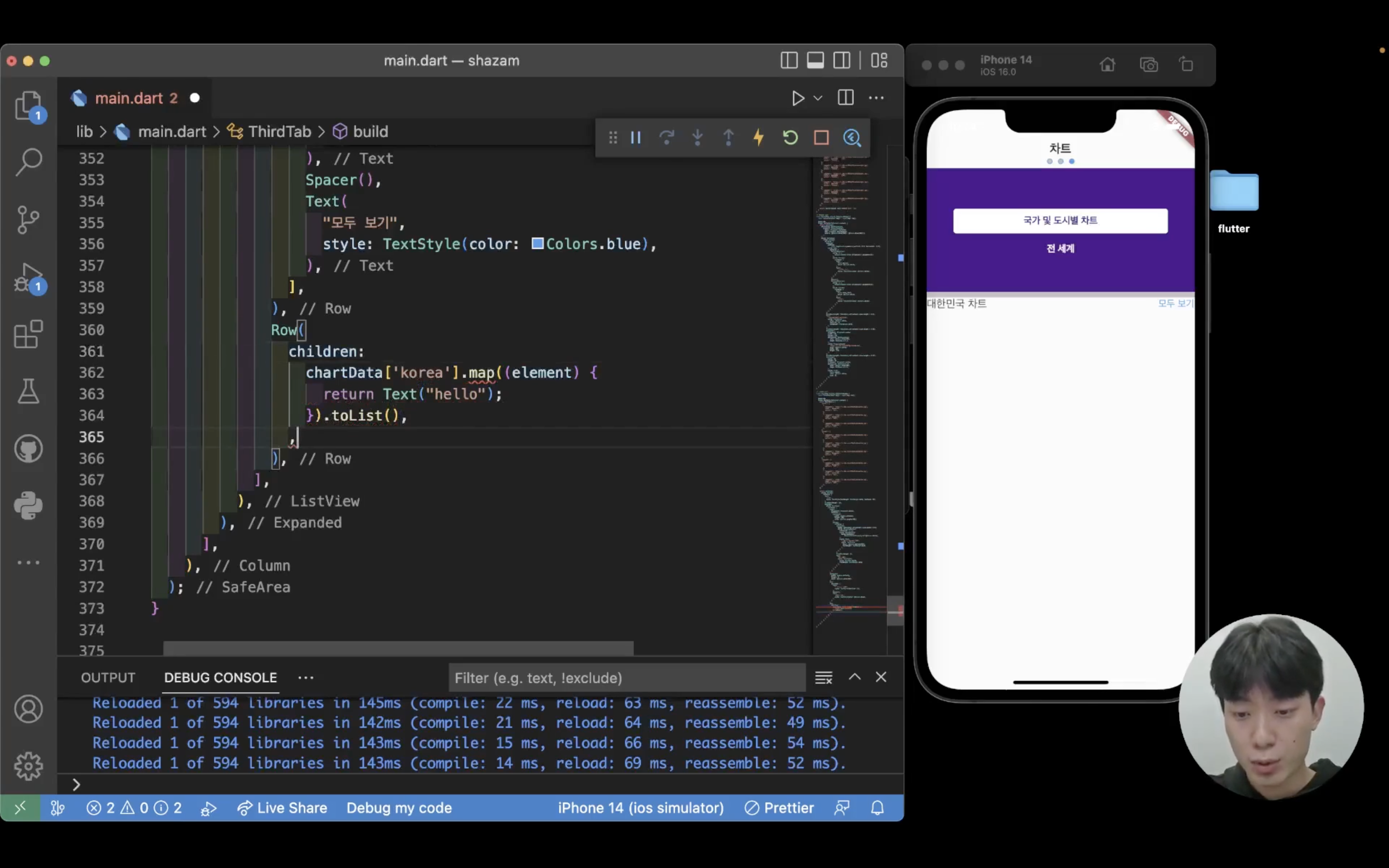The height and width of the screenshot is (868, 1389).
Task: Toggle the secondary side bar
Action: tap(842, 60)
